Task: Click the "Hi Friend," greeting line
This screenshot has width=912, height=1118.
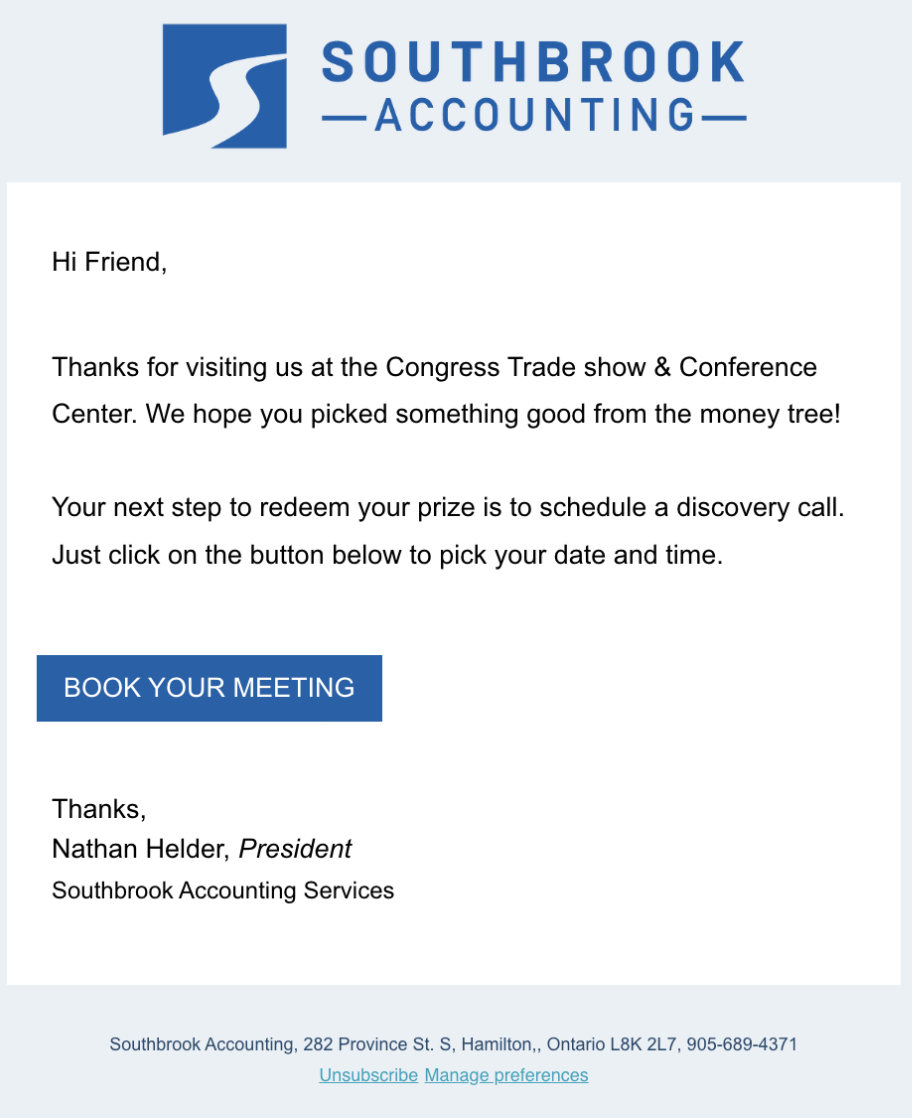Action: pos(109,263)
